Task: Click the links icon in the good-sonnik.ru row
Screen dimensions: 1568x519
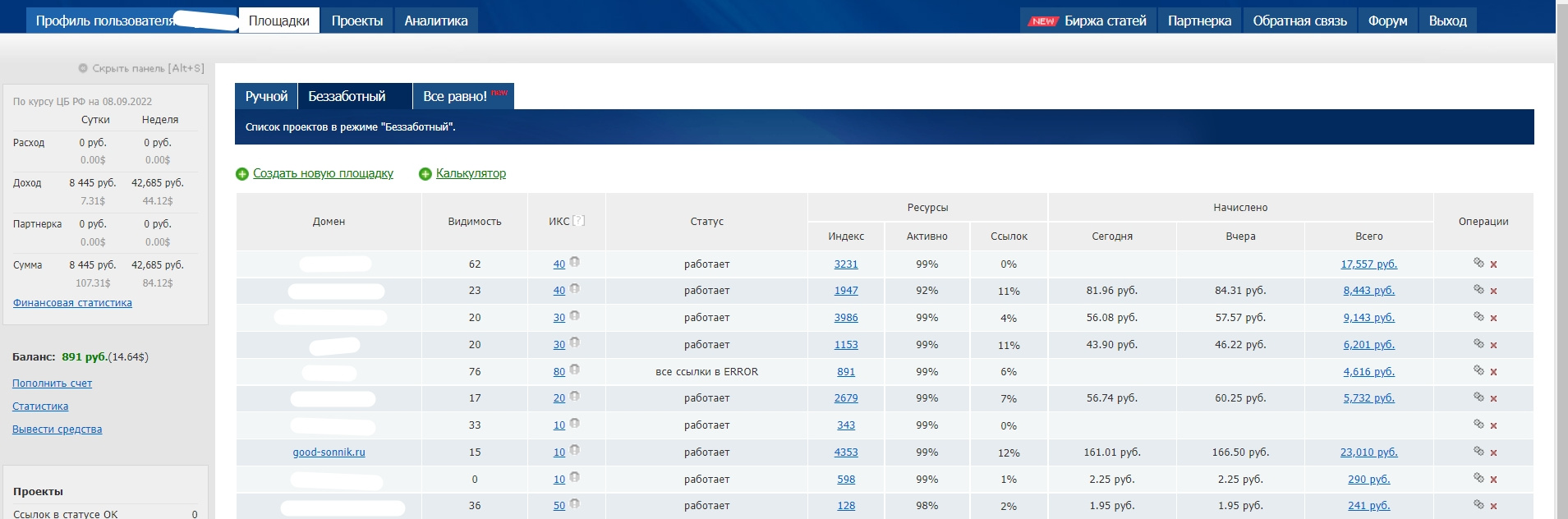Action: 1478,451
